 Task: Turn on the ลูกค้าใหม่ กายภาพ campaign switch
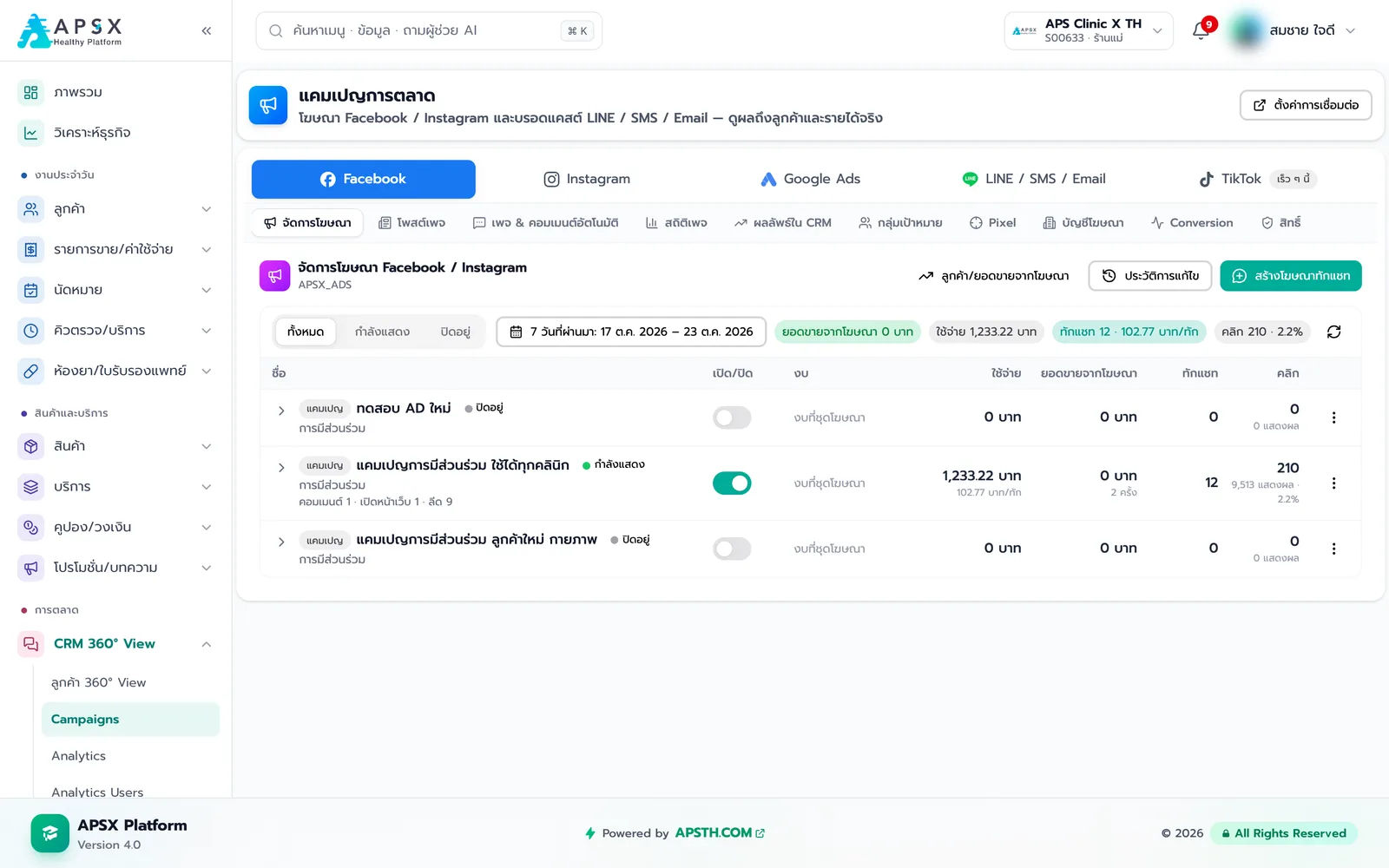(732, 549)
